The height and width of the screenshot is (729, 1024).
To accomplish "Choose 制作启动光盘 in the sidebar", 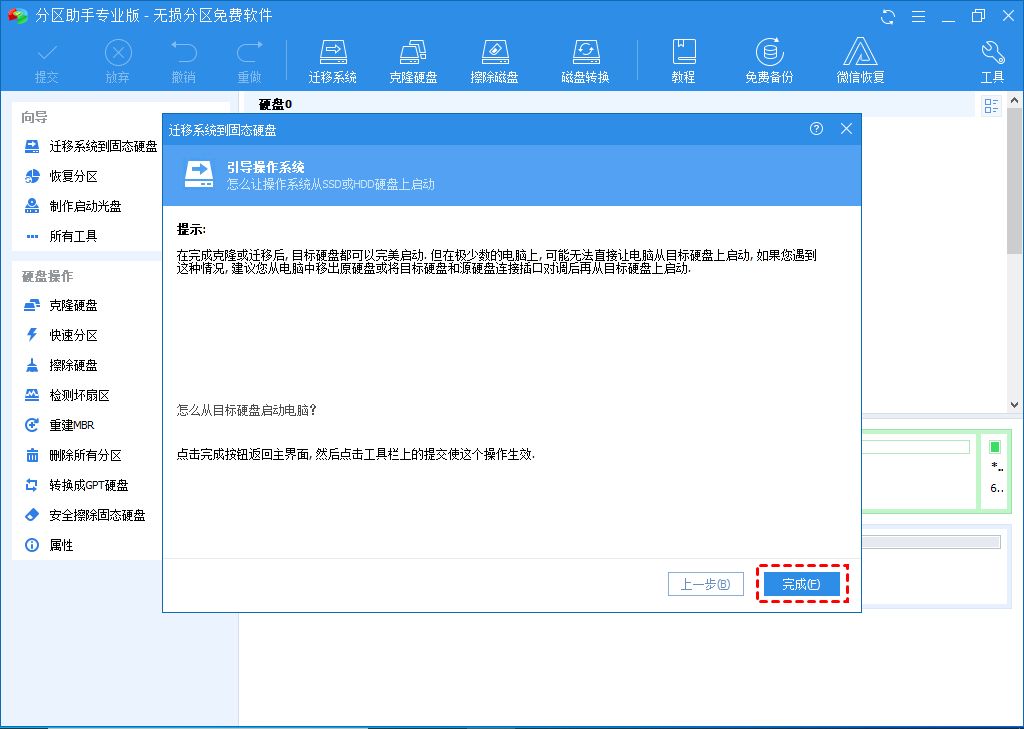I will pyautogui.click(x=72, y=206).
